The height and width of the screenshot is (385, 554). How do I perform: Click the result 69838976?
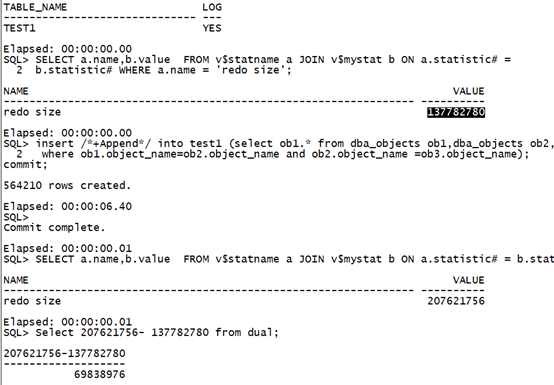pos(100,374)
